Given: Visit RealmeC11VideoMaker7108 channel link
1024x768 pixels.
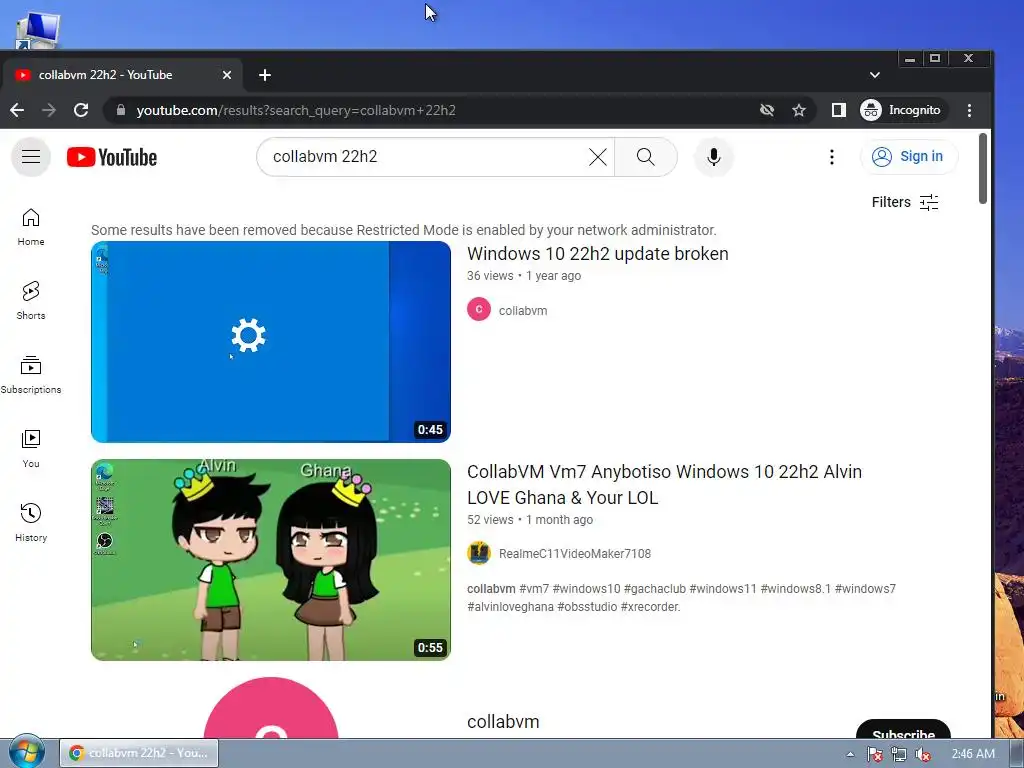Looking at the screenshot, I should 575,554.
